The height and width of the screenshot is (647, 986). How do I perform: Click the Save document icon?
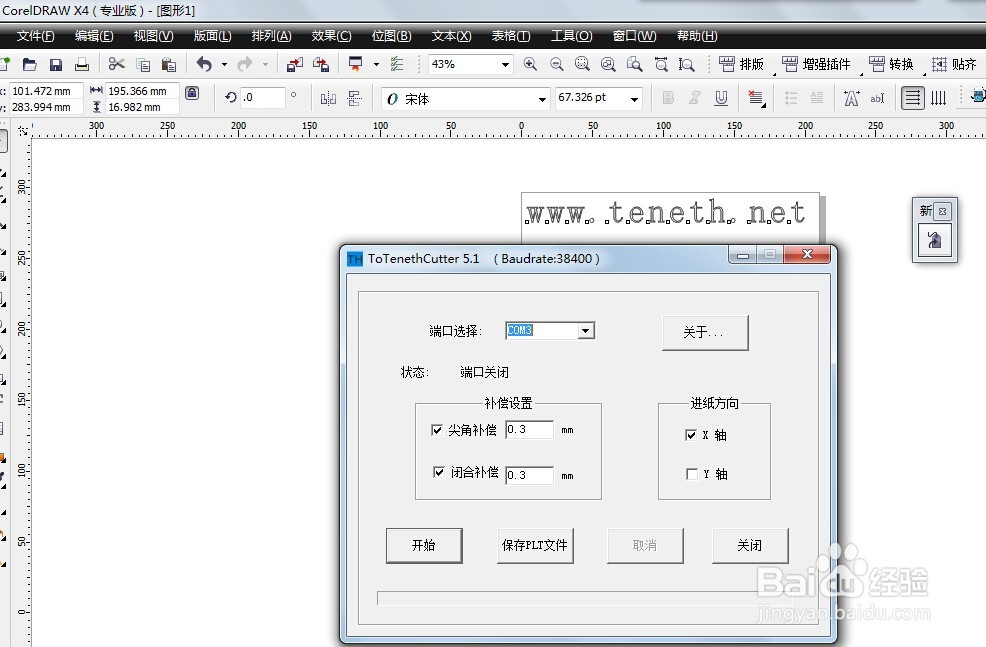tap(55, 64)
